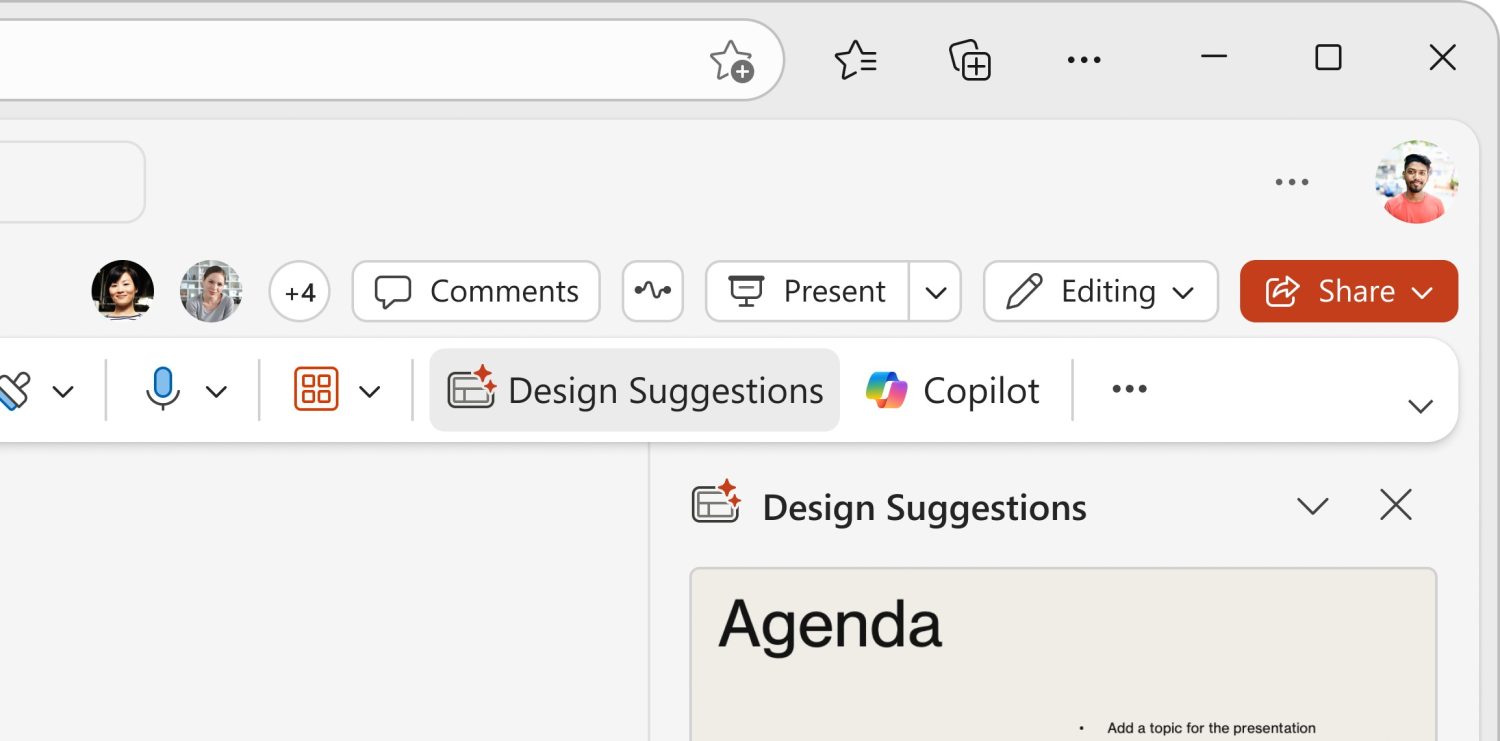This screenshot has height=741, width=1500.
Task: Expand the Editing mode dropdown
Action: coord(1185,291)
